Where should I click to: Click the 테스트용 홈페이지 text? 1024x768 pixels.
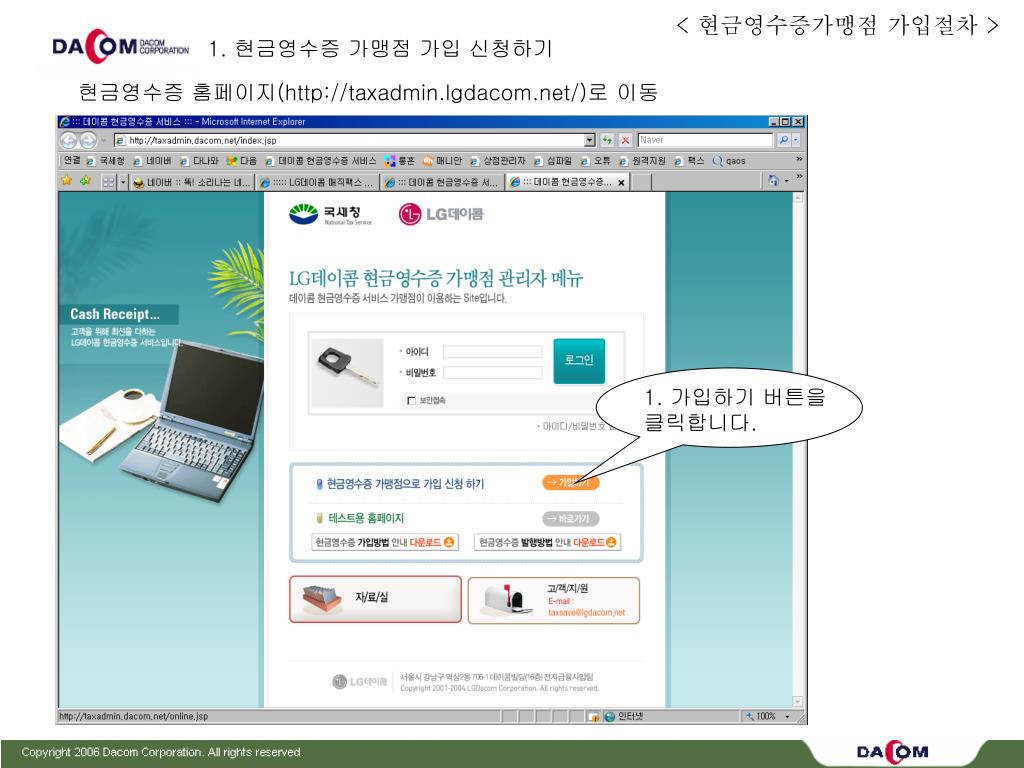coord(366,518)
